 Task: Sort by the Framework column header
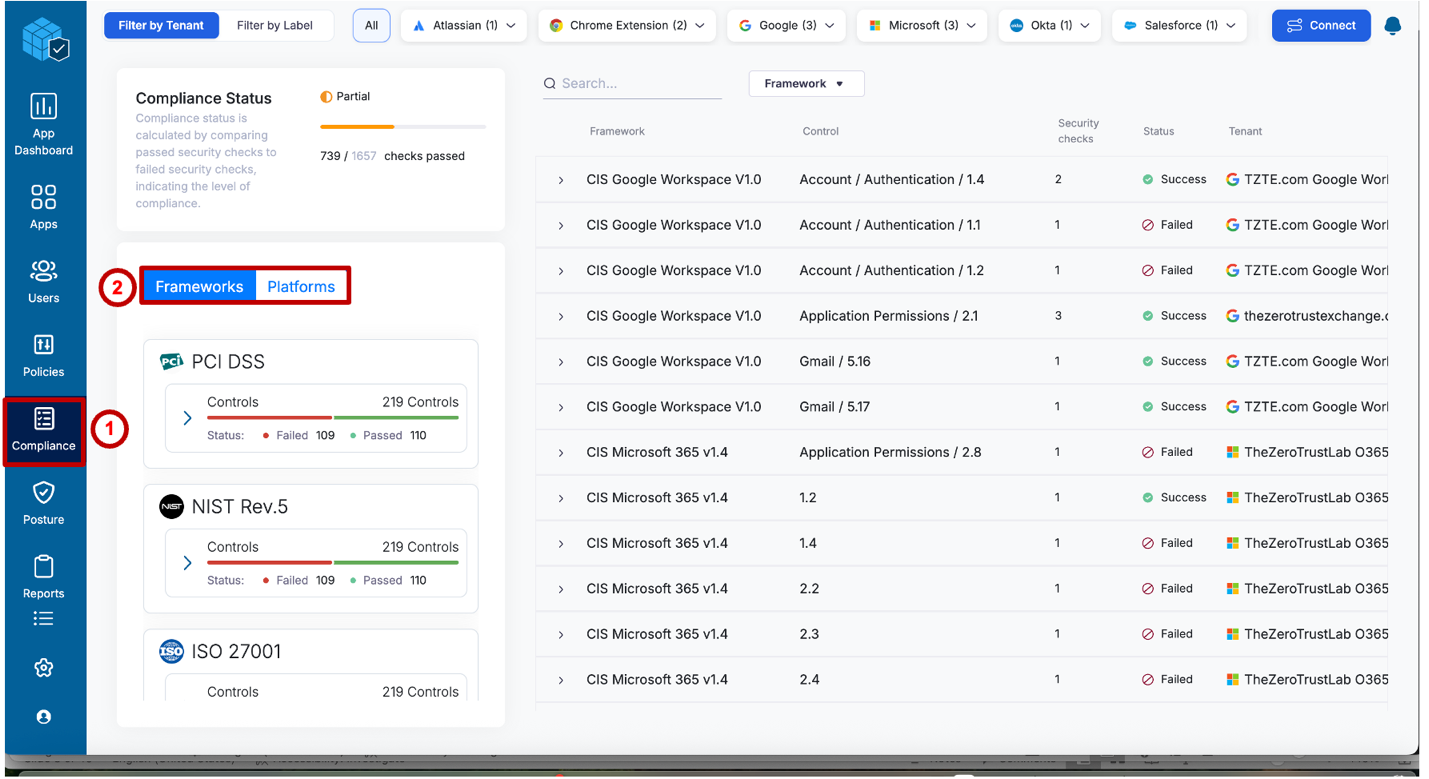617,131
